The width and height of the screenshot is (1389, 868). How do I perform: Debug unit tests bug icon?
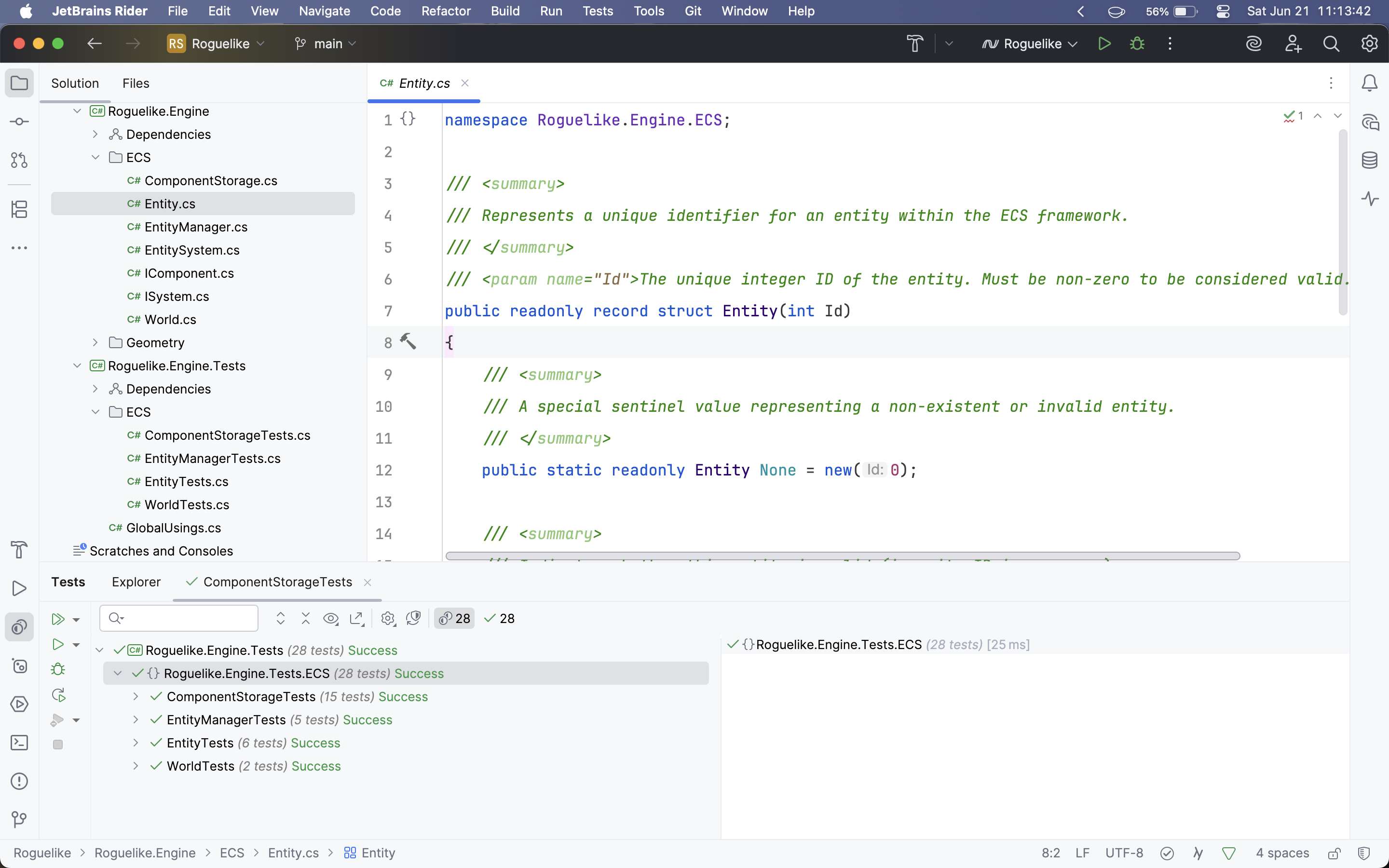(x=58, y=669)
